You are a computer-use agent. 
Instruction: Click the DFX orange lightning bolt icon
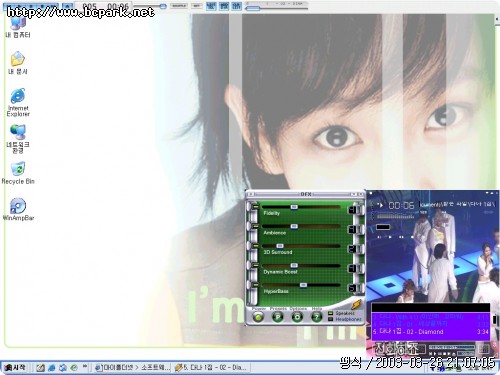coord(356,304)
